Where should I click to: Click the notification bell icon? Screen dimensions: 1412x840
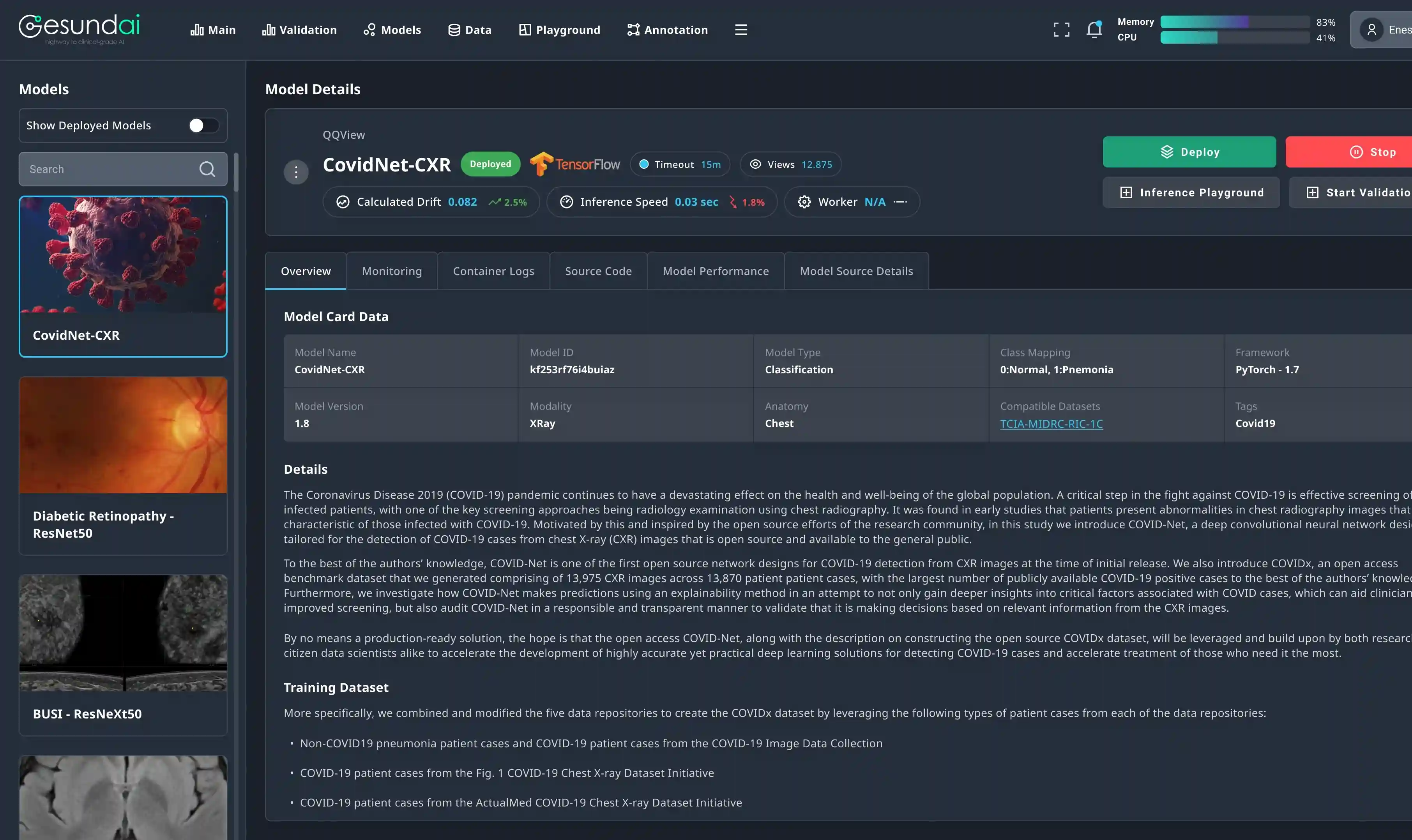(x=1094, y=30)
